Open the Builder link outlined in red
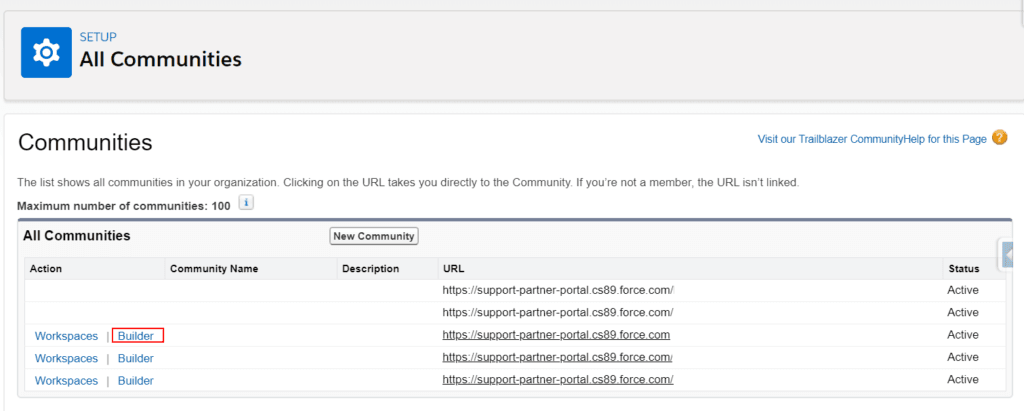This screenshot has width=1024, height=411. (137, 336)
